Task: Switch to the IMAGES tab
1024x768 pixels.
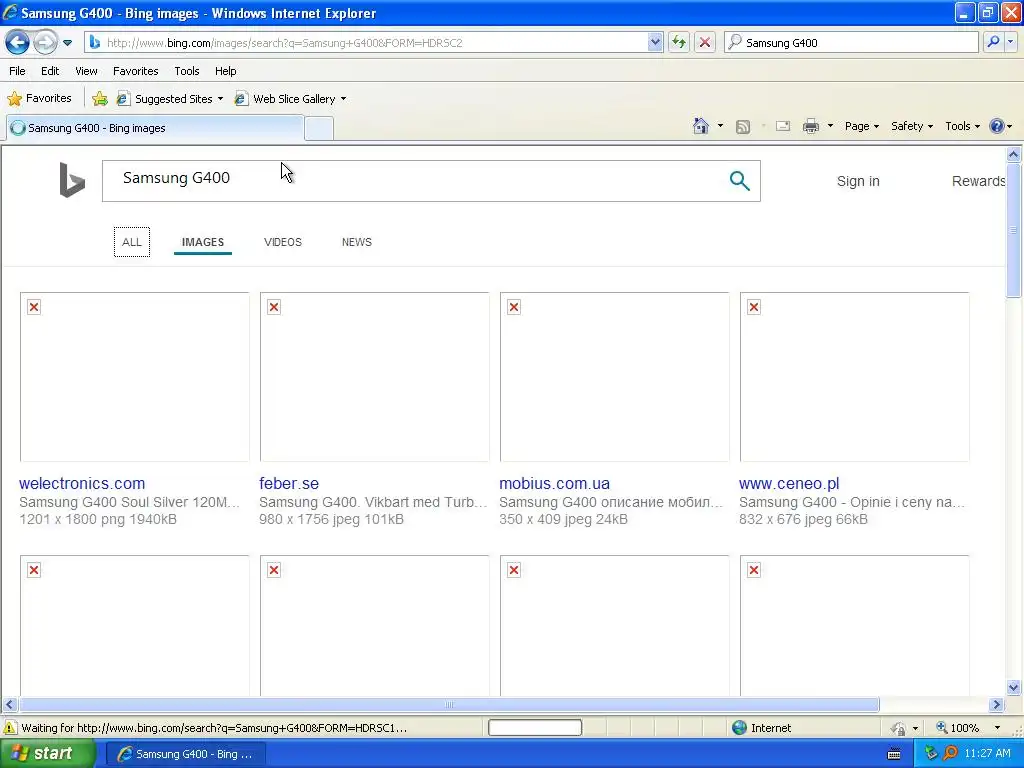Action: 202,242
